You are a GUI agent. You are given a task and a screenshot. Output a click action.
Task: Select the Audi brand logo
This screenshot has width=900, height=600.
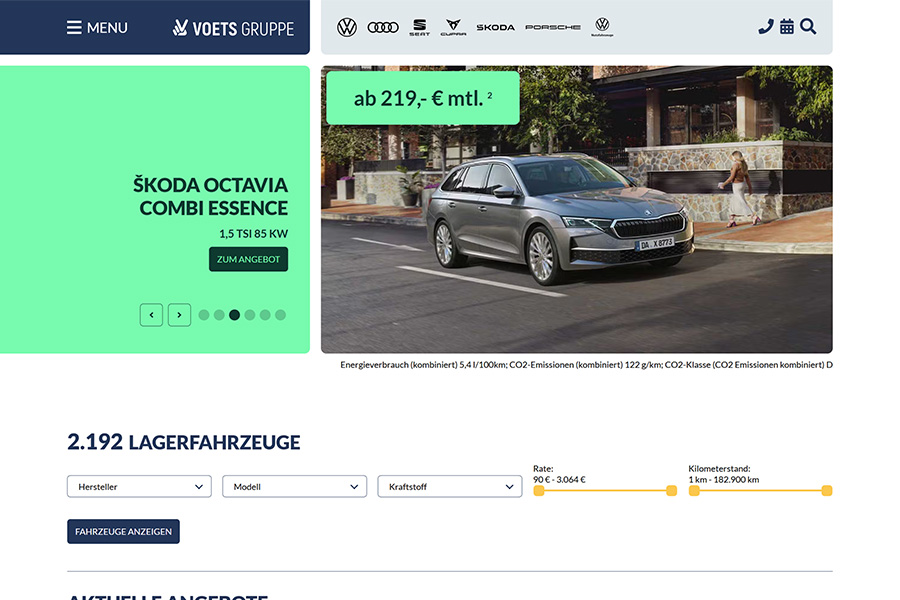pyautogui.click(x=383, y=27)
